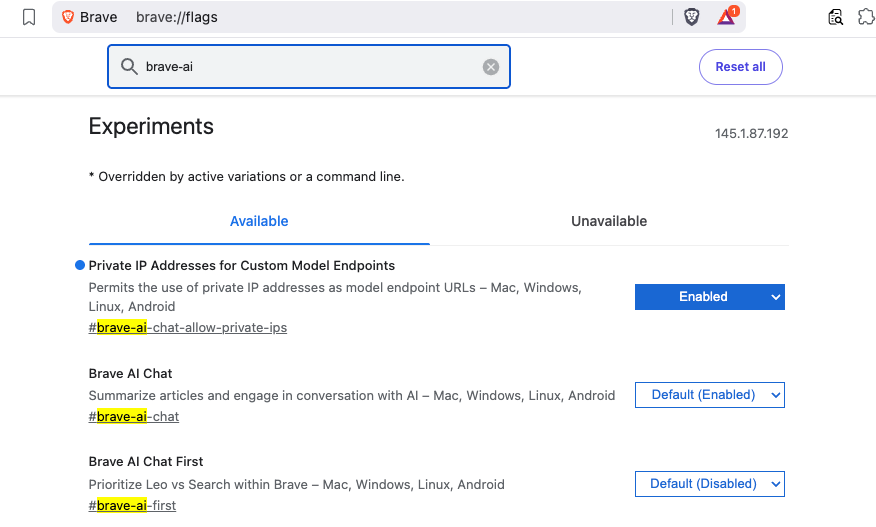Click the #brave-ai-first flag link
876x527 pixels.
tap(132, 505)
